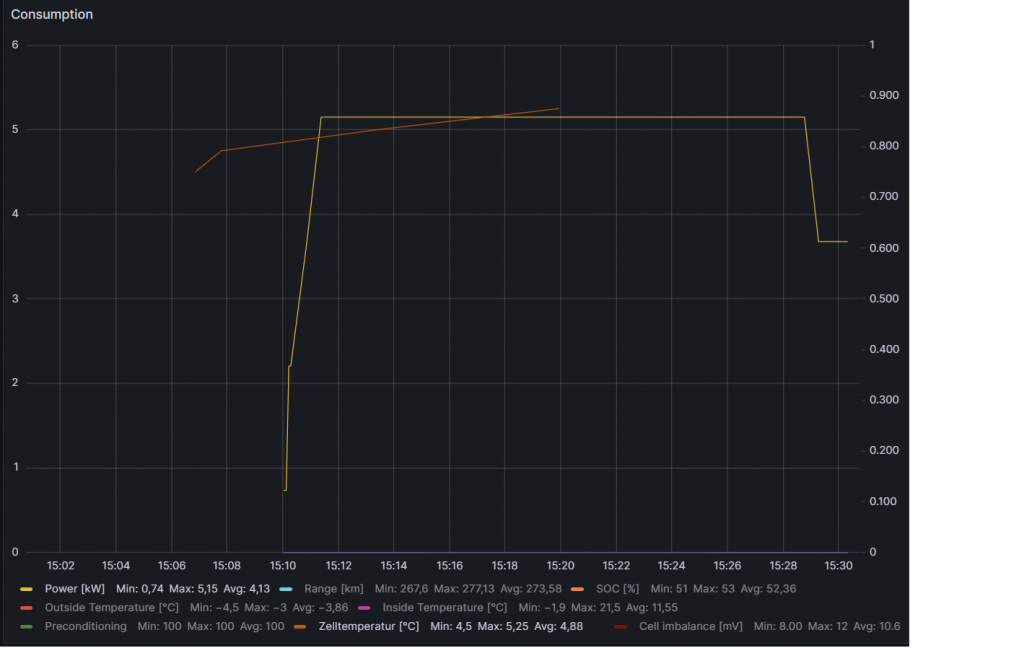Click the orange SOC color swatch
The height and width of the screenshot is (648, 1024).
(578, 588)
